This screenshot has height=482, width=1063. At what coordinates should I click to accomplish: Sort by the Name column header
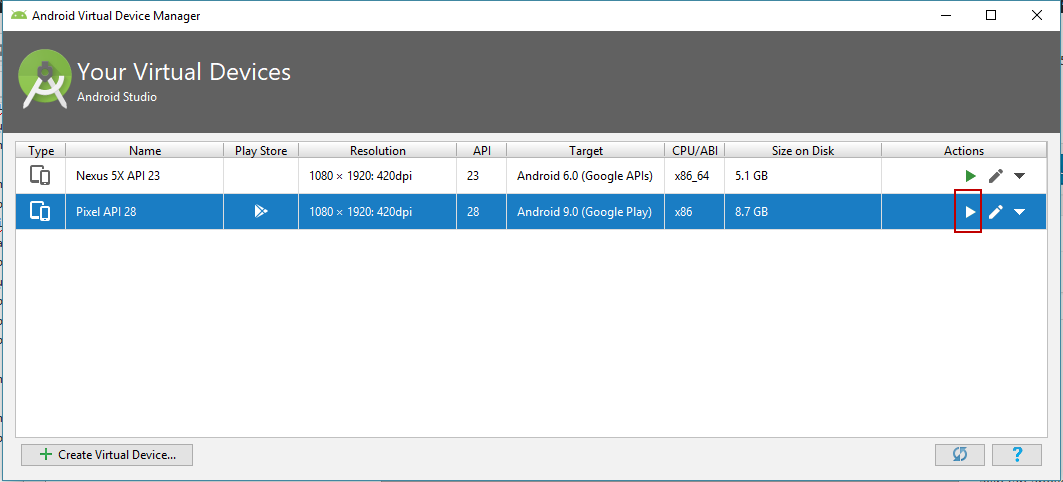pyautogui.click(x=145, y=150)
